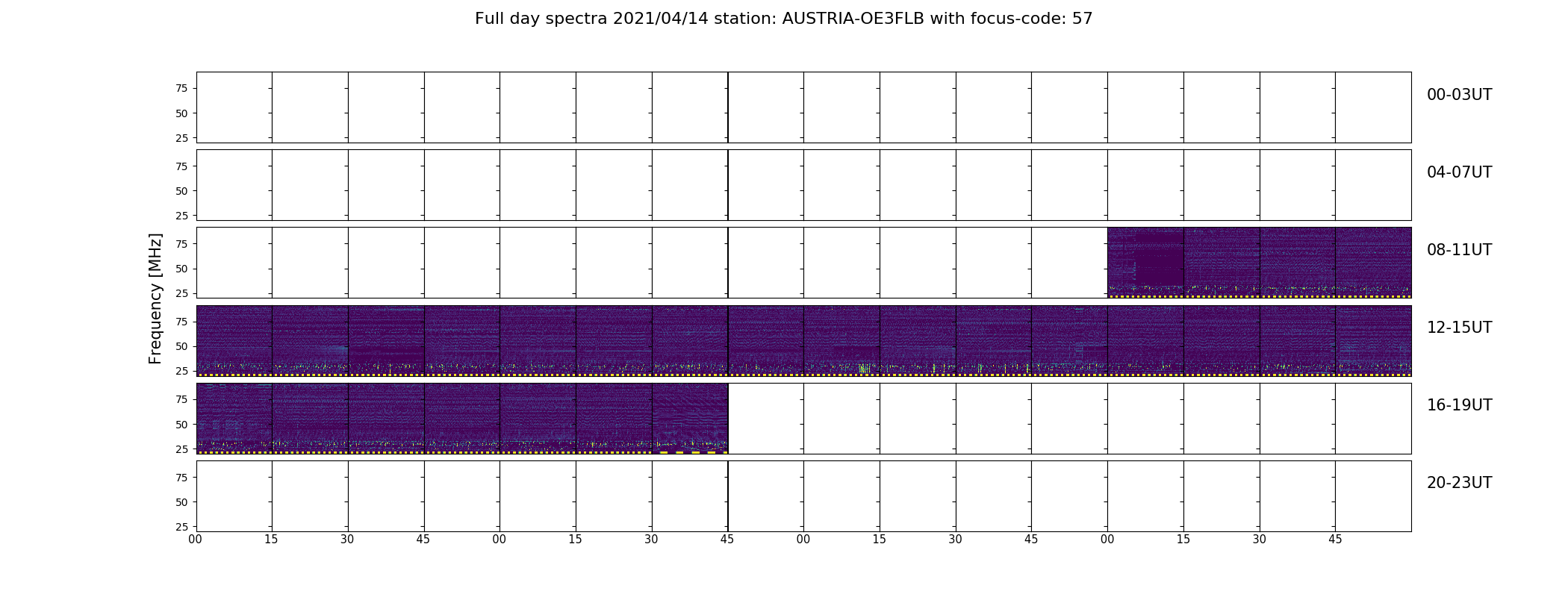
Task: Select the '50' frequency tick of the 04-07UT row
Action: click(x=181, y=191)
